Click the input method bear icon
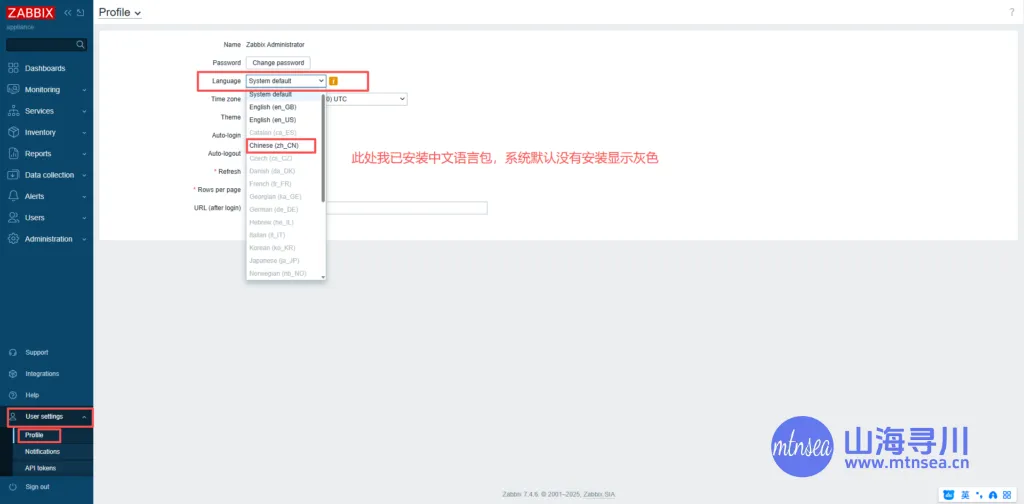 (x=950, y=496)
